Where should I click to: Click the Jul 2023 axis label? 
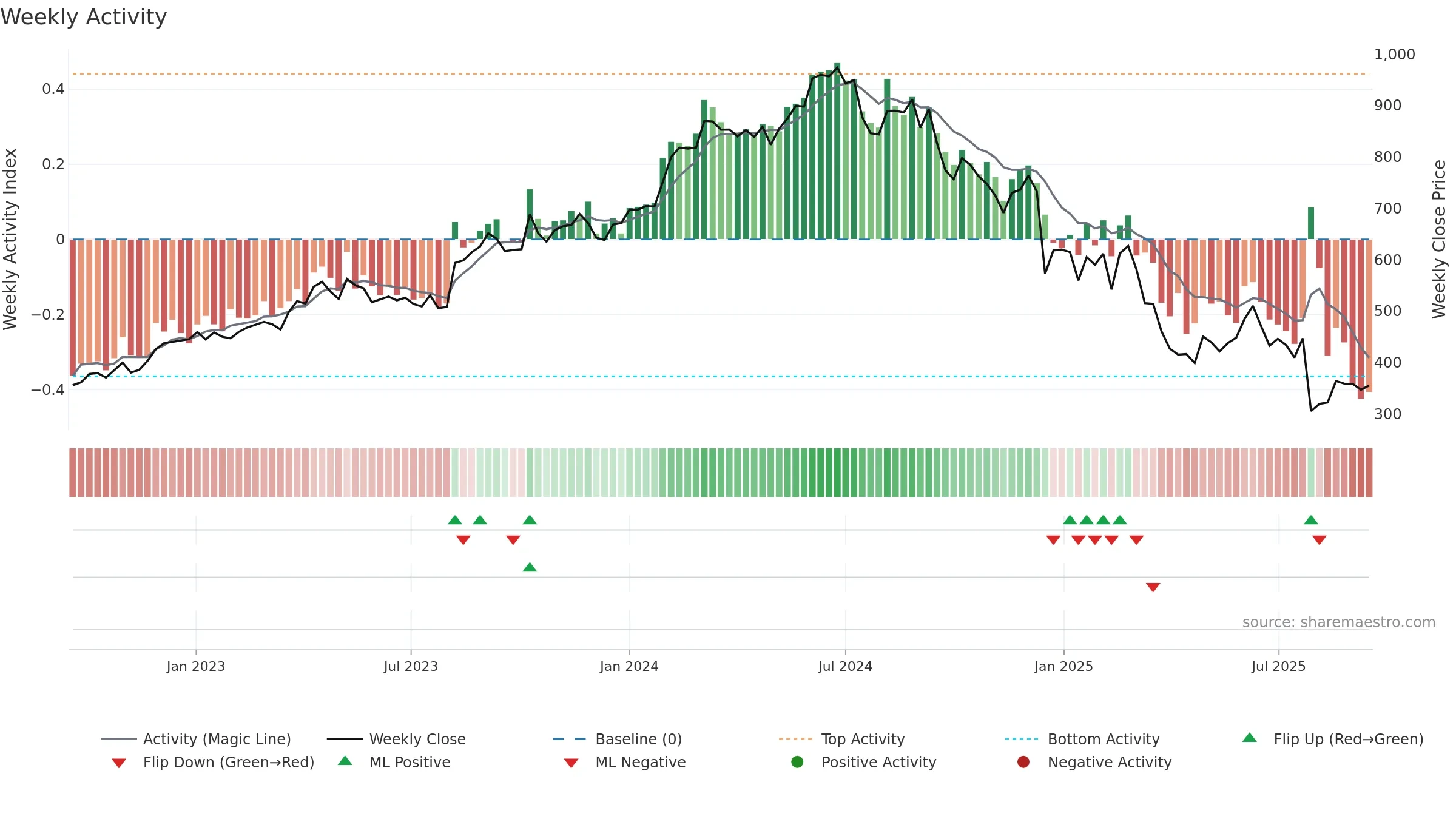click(411, 666)
